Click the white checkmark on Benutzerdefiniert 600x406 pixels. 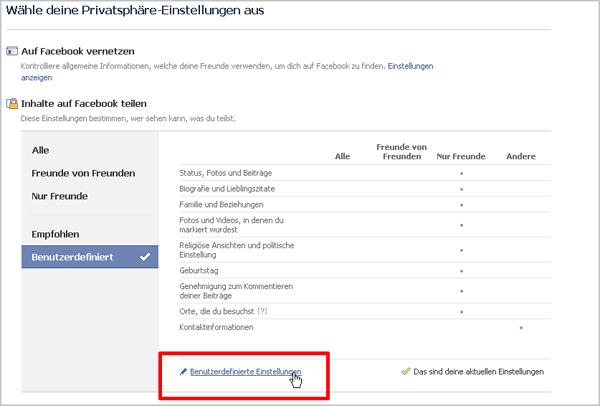click(145, 257)
